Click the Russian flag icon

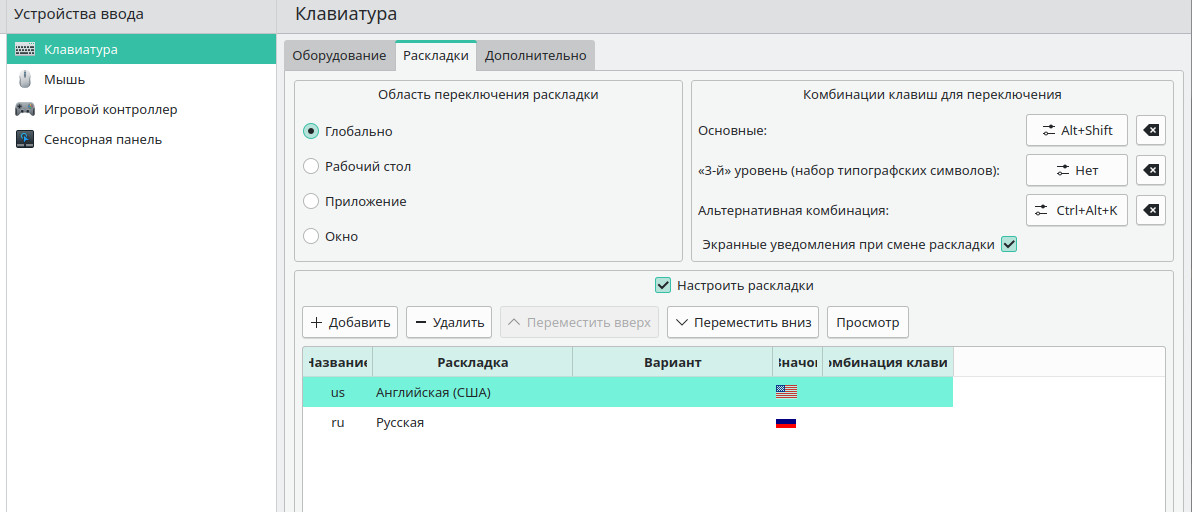[786, 423]
